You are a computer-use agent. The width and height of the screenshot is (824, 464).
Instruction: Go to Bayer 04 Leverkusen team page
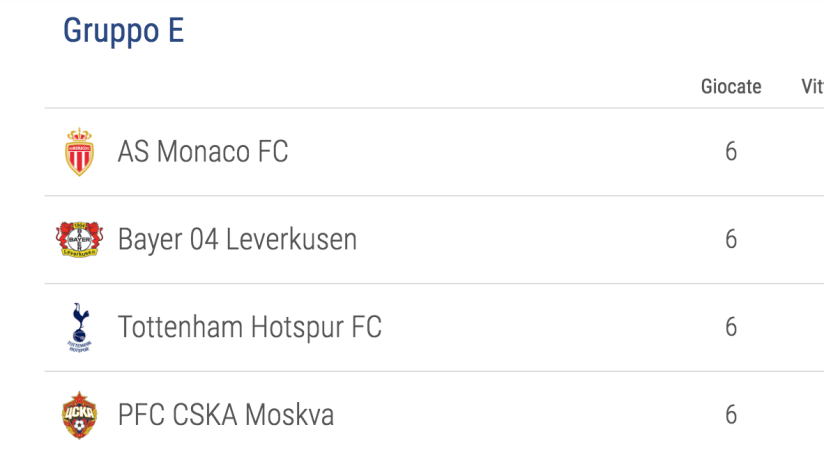[237, 240]
